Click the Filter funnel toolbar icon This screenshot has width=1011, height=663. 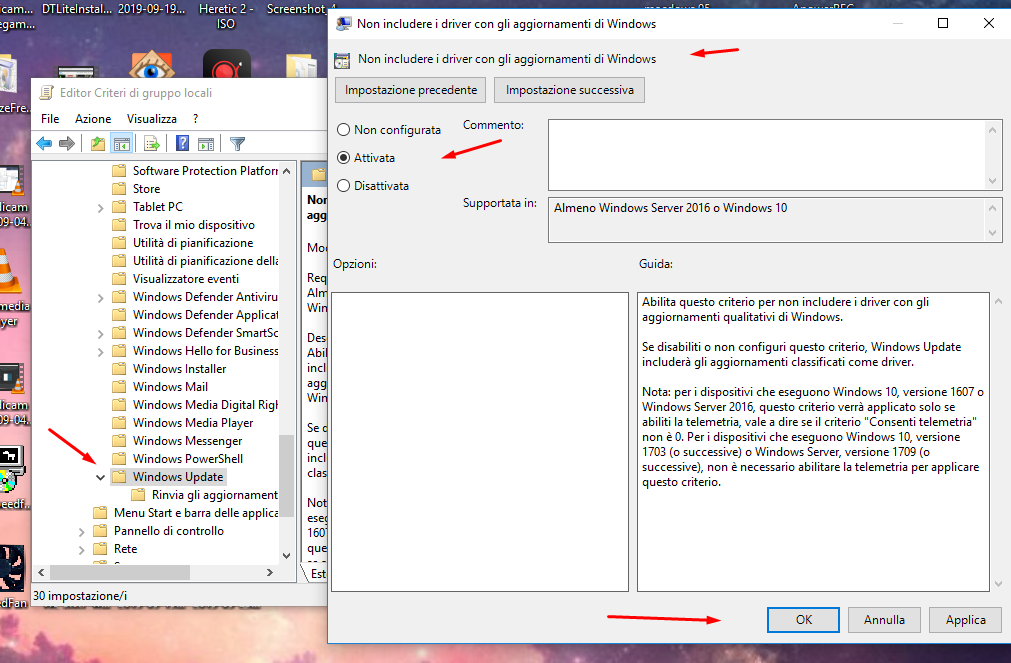[x=237, y=144]
